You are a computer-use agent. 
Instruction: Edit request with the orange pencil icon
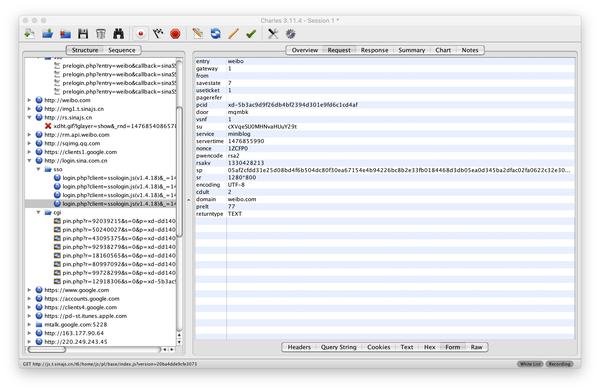tap(233, 34)
